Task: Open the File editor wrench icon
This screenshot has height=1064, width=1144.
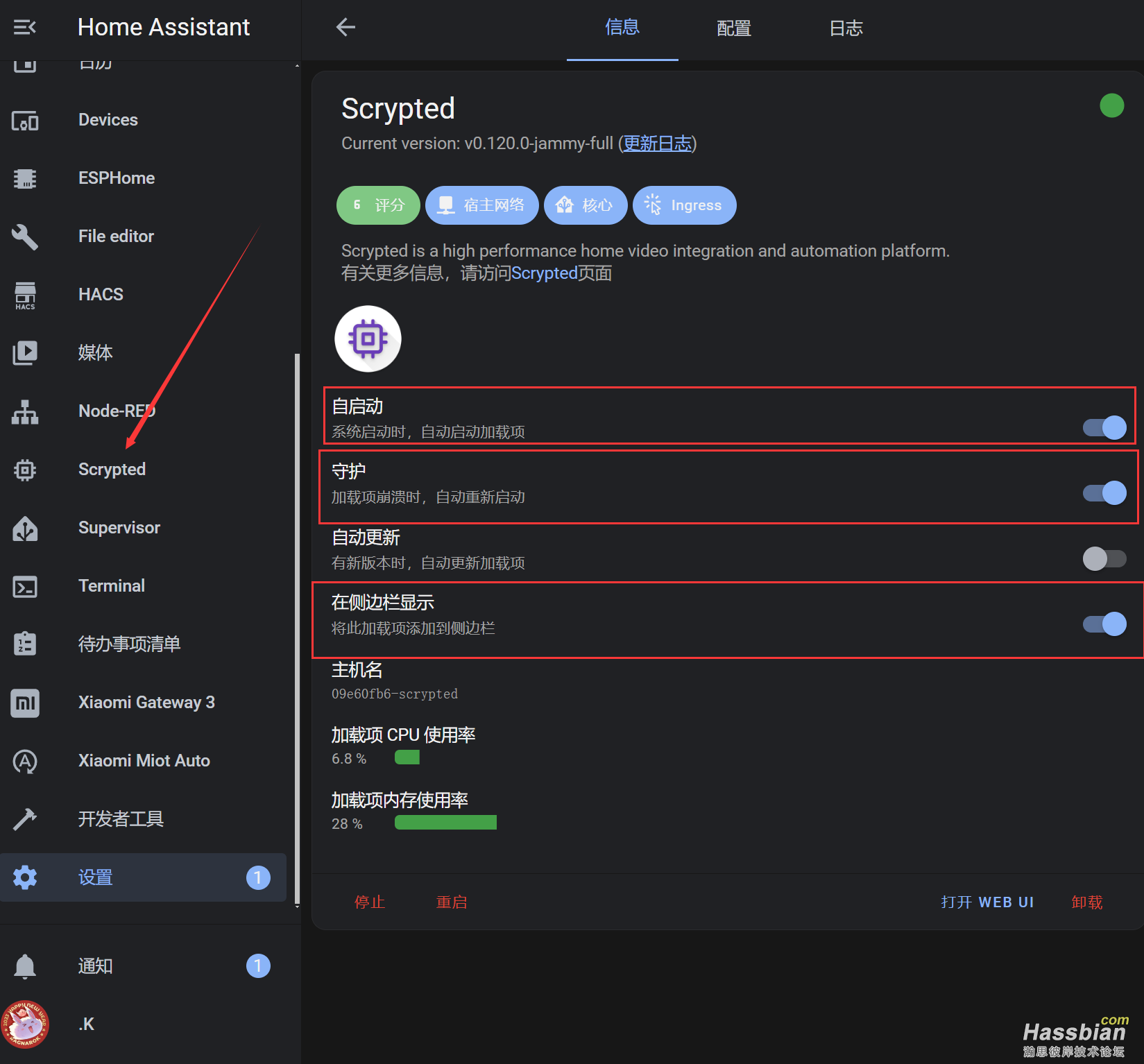Action: (x=25, y=237)
